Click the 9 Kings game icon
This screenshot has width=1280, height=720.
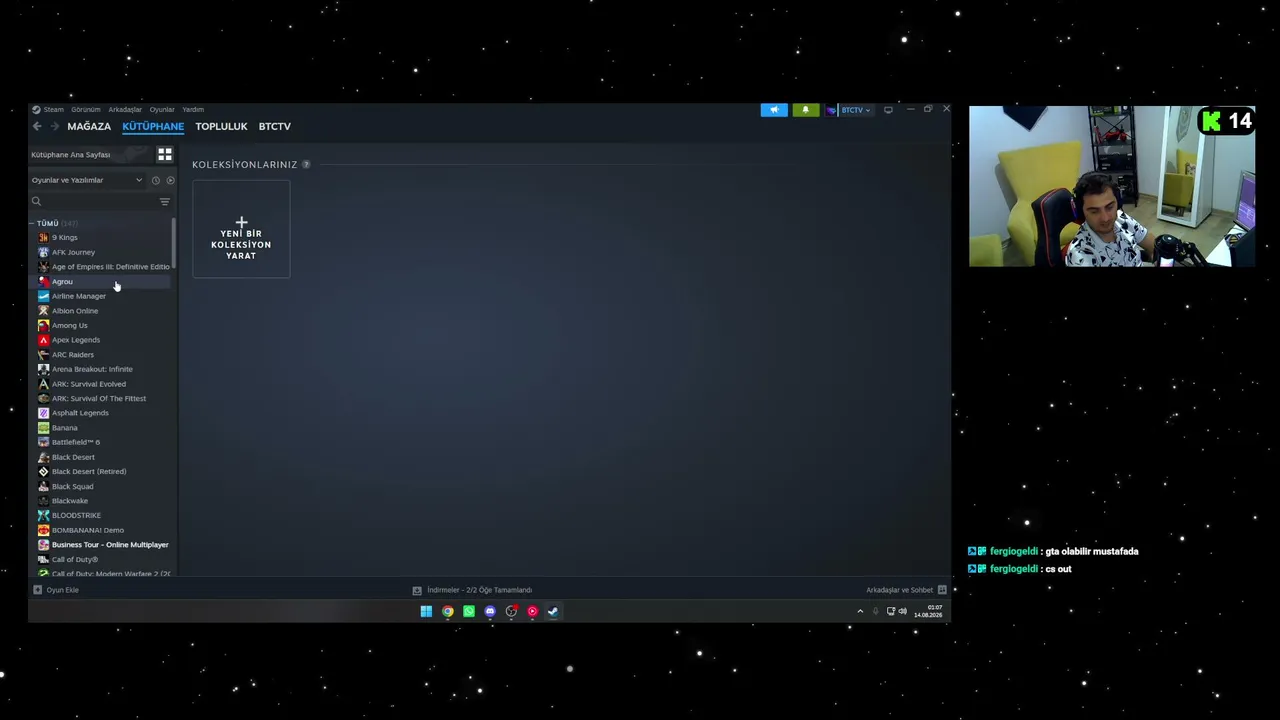[43, 237]
